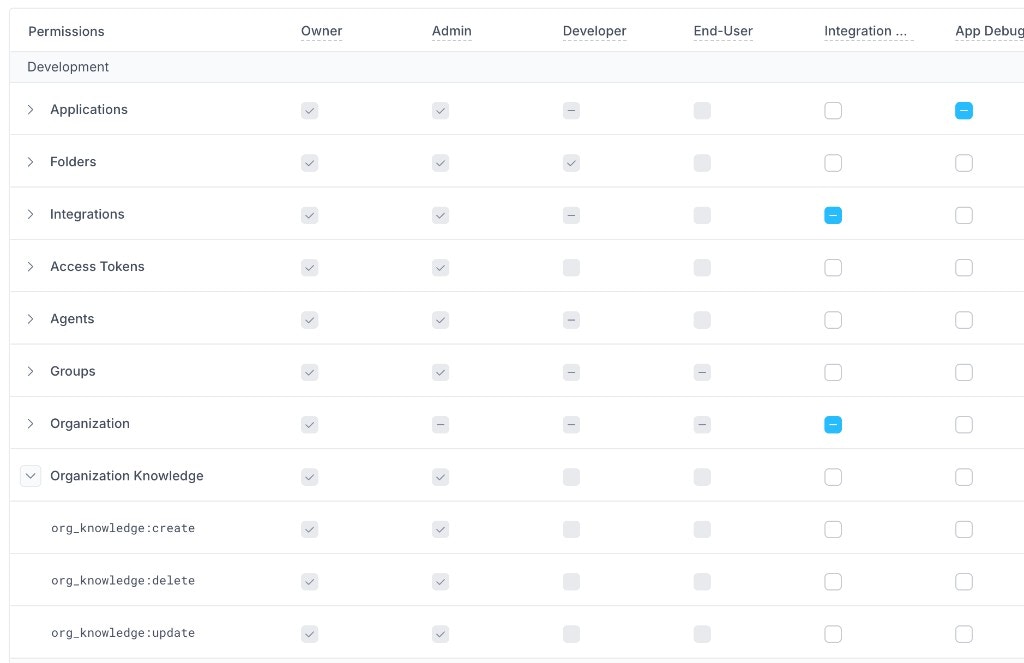Toggle Integration permission for Organization
Image resolution: width=1024 pixels, height=663 pixels.
click(833, 424)
